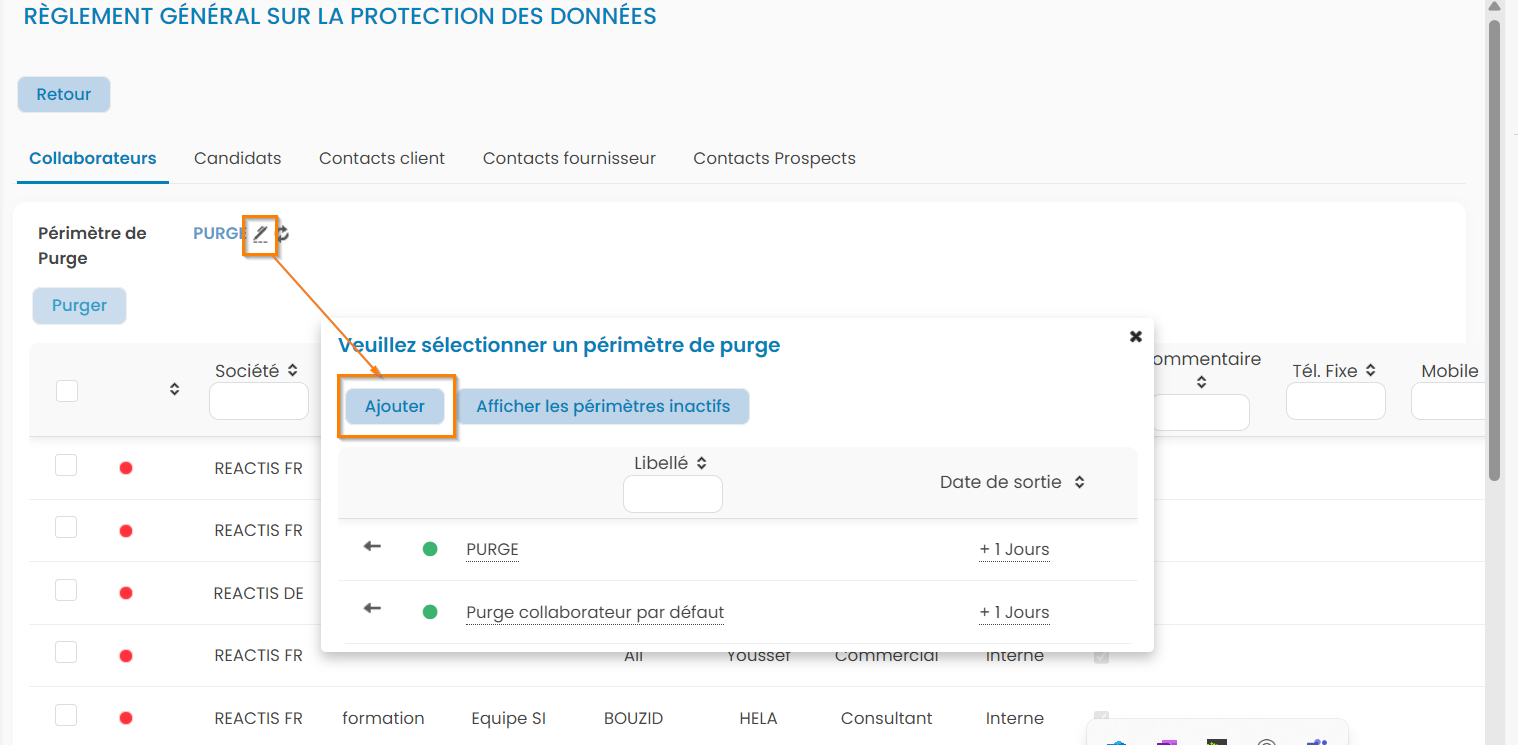Click arrow icon for Purge collaborateur par défaut
The image size is (1518, 745).
coord(372,609)
